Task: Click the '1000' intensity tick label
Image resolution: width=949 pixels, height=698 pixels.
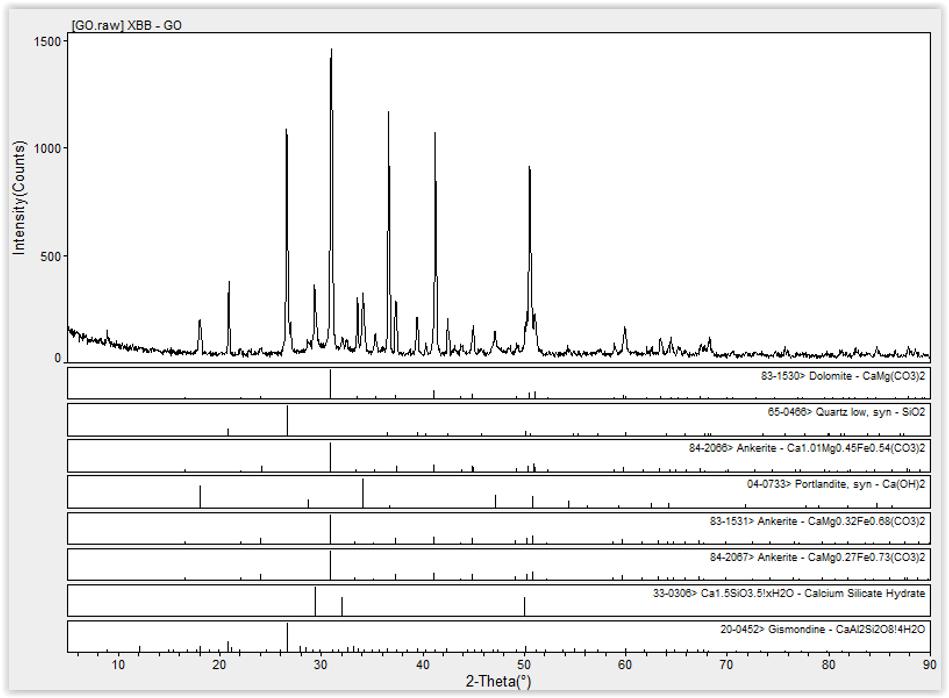Action: coord(49,148)
